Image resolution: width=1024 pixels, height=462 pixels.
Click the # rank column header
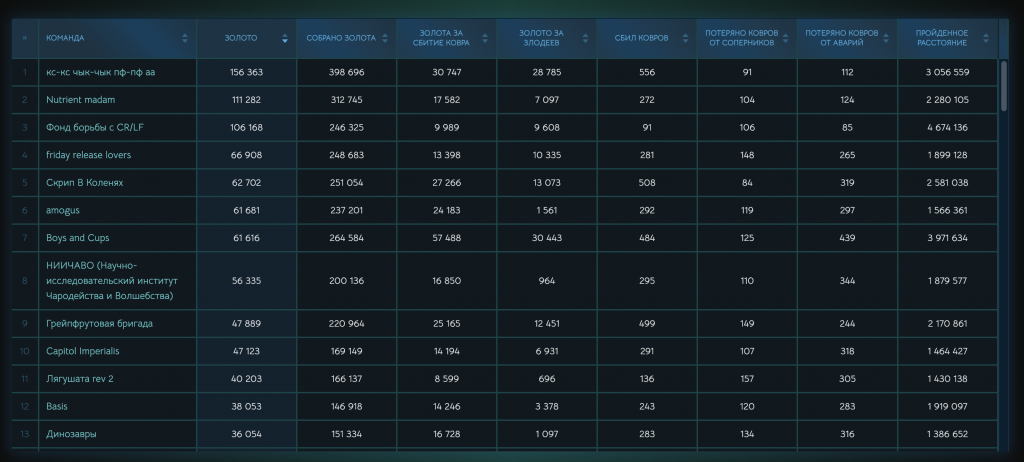coord(24,38)
